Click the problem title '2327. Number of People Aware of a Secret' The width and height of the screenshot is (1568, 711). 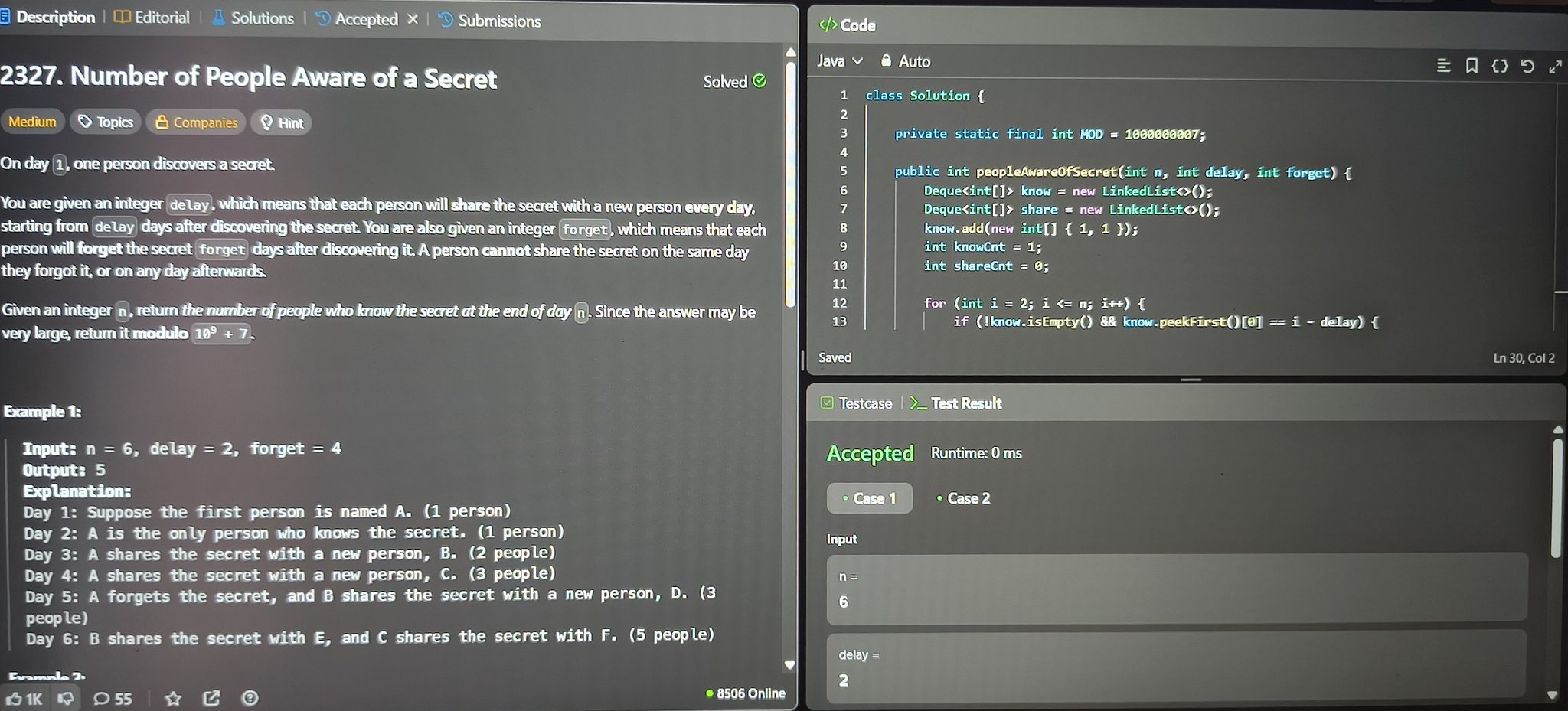248,77
